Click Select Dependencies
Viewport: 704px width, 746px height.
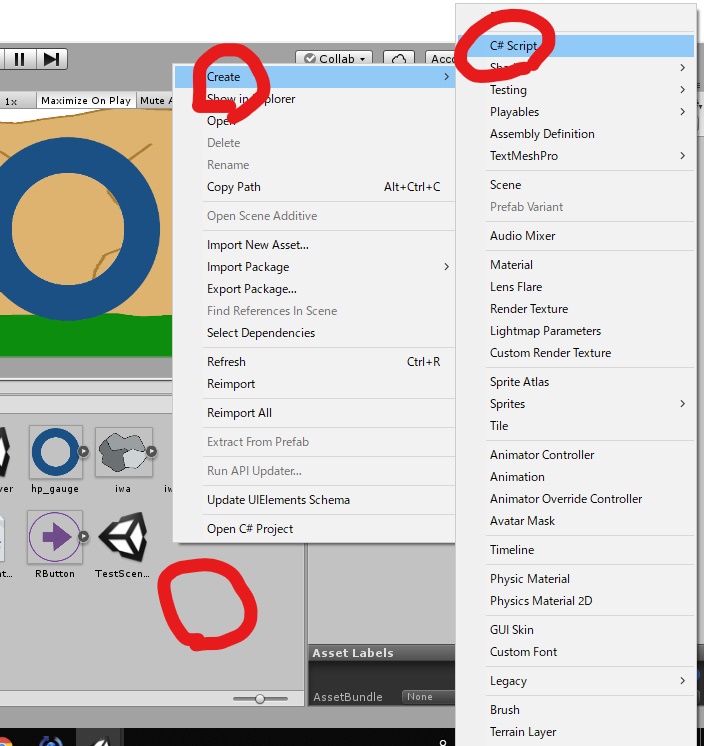click(315, 333)
